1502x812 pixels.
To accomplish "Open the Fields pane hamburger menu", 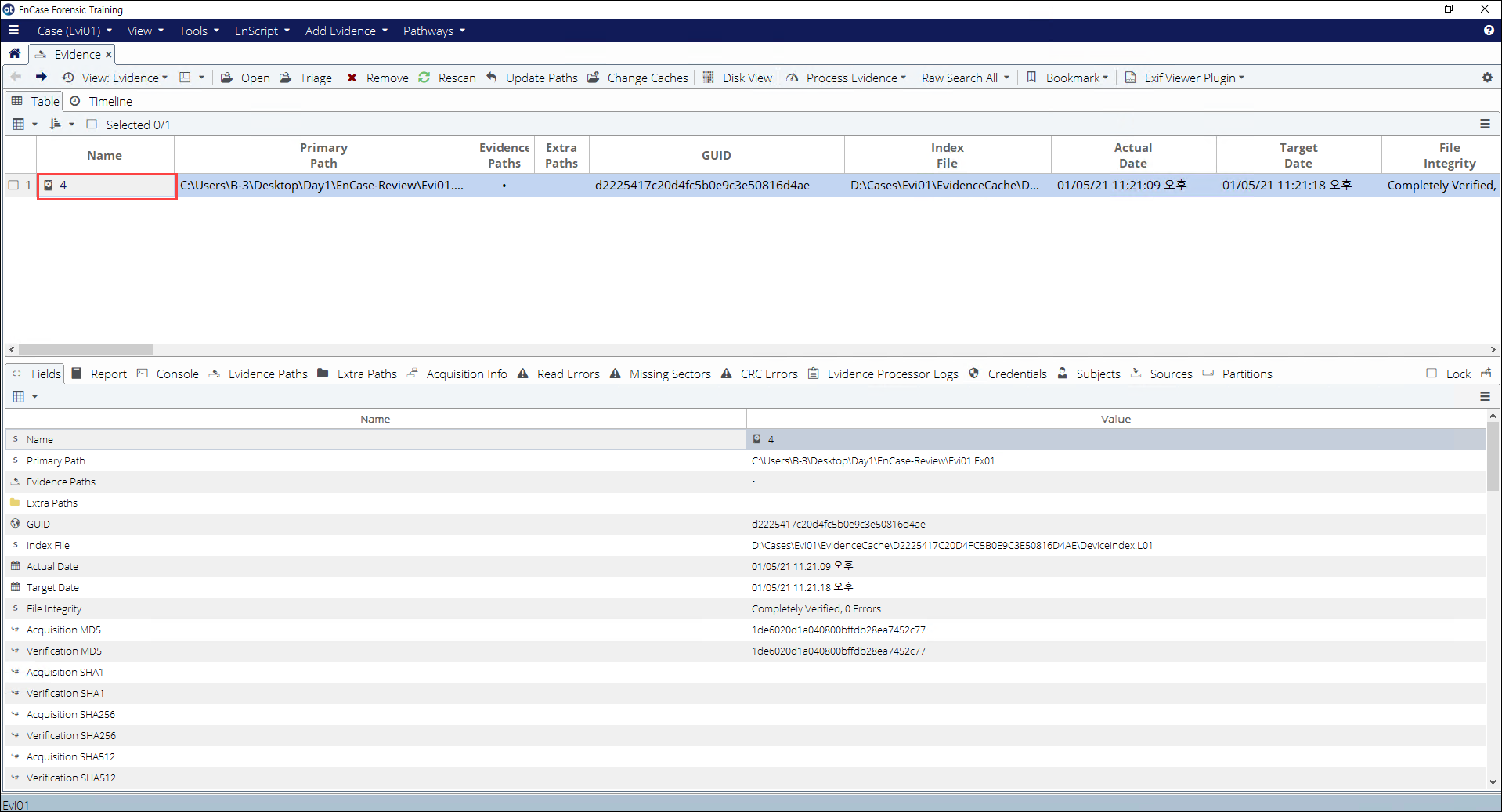I will pyautogui.click(x=1485, y=396).
